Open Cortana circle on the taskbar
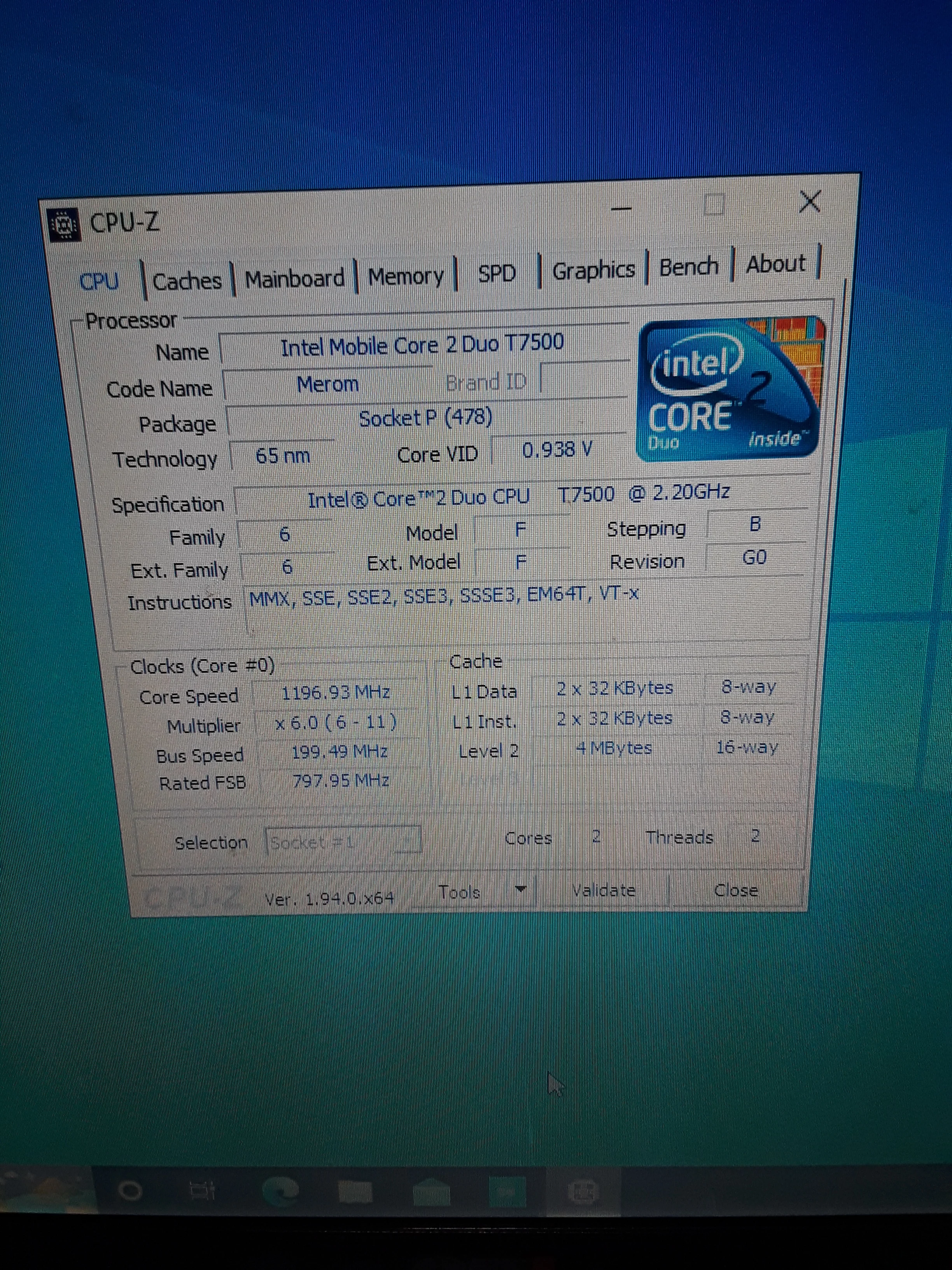The width and height of the screenshot is (952, 1270). (130, 1191)
